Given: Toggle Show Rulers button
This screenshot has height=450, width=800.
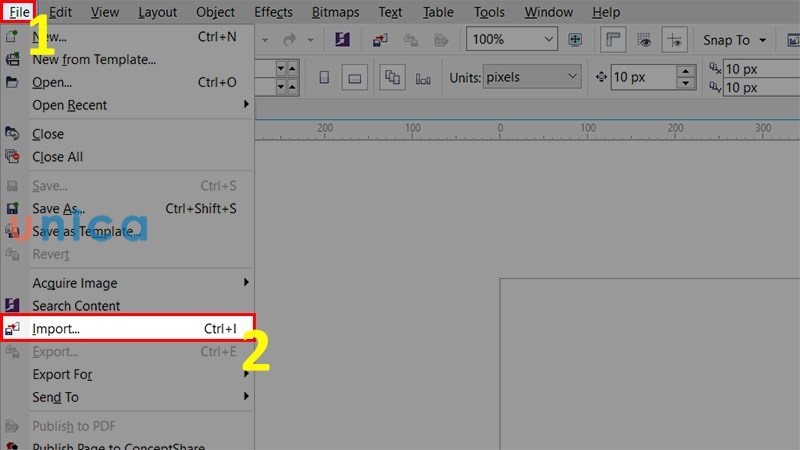Looking at the screenshot, I should coord(613,40).
